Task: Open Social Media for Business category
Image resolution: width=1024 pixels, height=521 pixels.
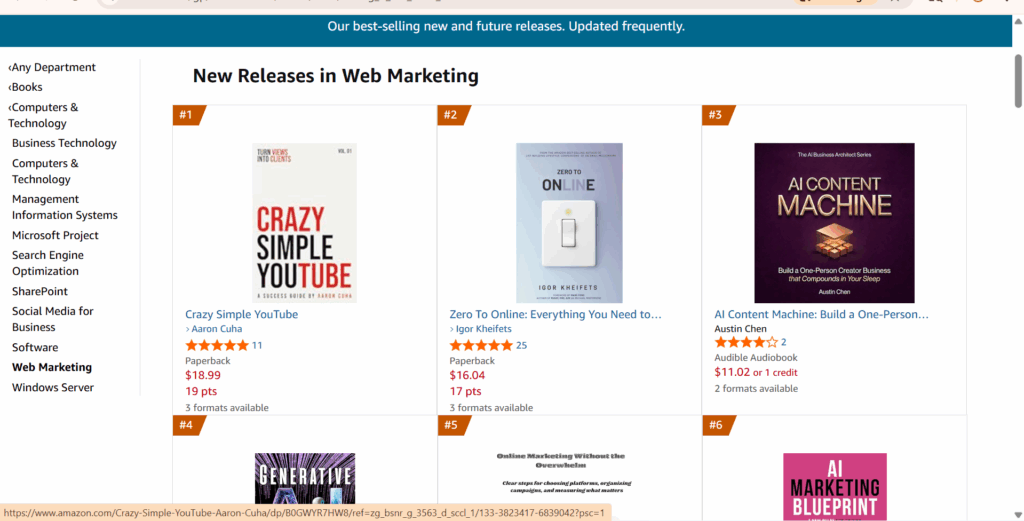Action: pos(52,319)
